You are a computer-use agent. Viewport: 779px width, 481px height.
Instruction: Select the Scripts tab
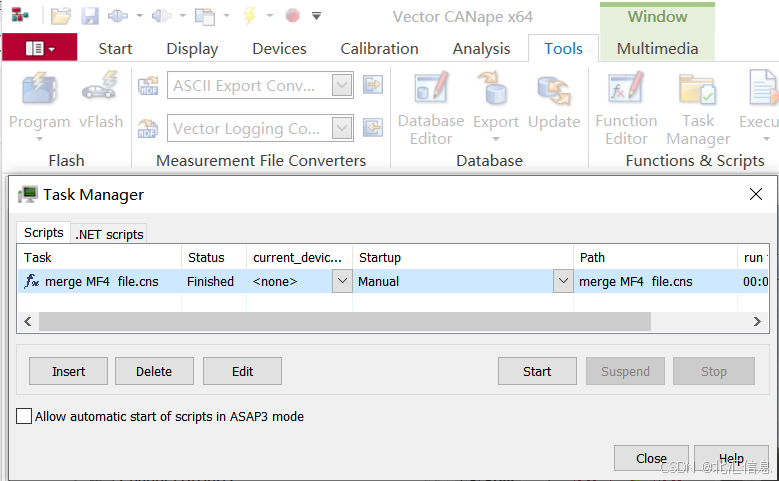pyautogui.click(x=44, y=233)
